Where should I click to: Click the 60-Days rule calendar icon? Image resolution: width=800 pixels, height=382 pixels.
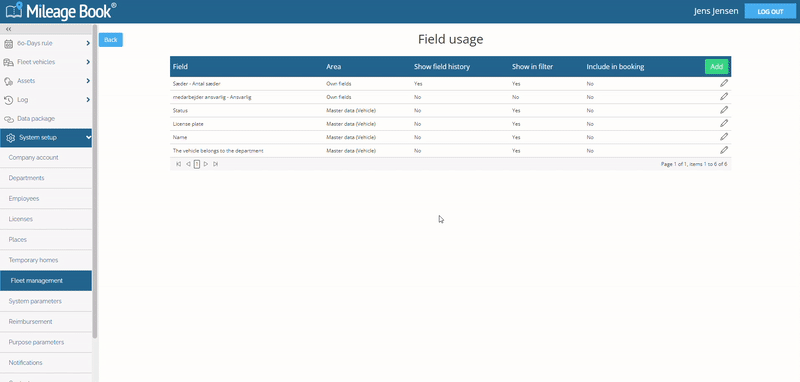pos(8,44)
